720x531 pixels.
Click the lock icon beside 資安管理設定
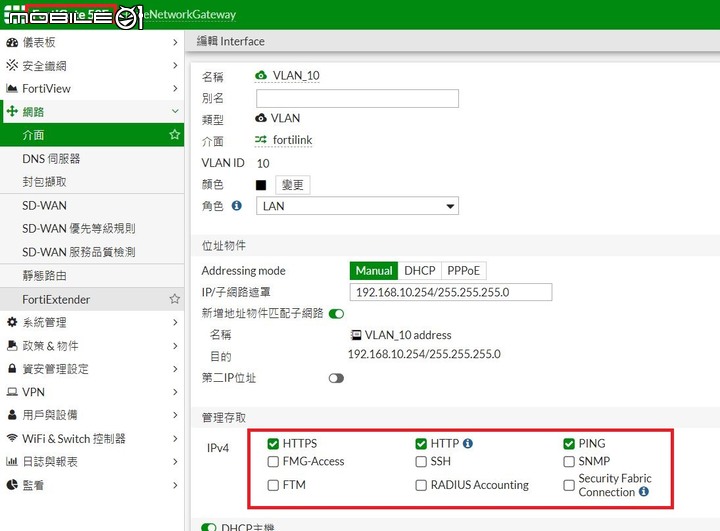pyautogui.click(x=12, y=368)
